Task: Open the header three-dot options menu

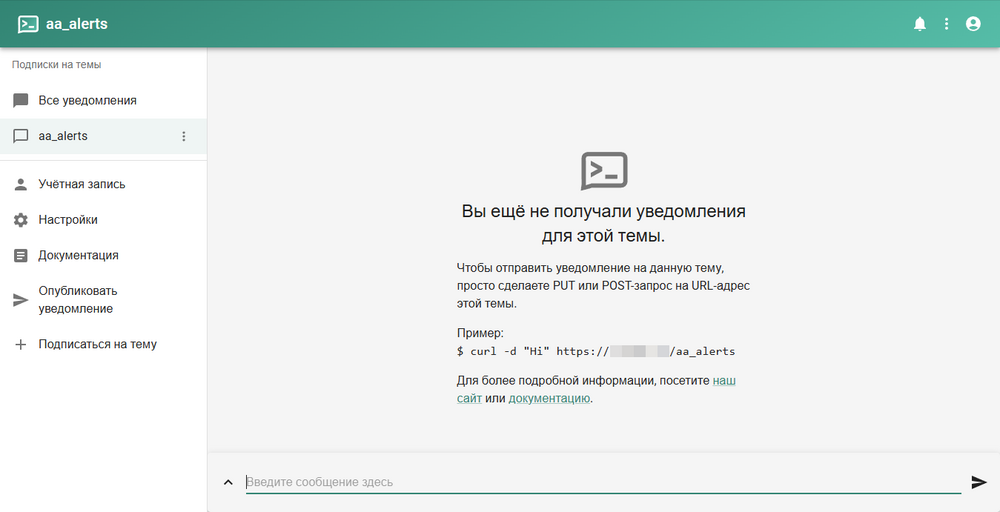Action: click(x=946, y=24)
